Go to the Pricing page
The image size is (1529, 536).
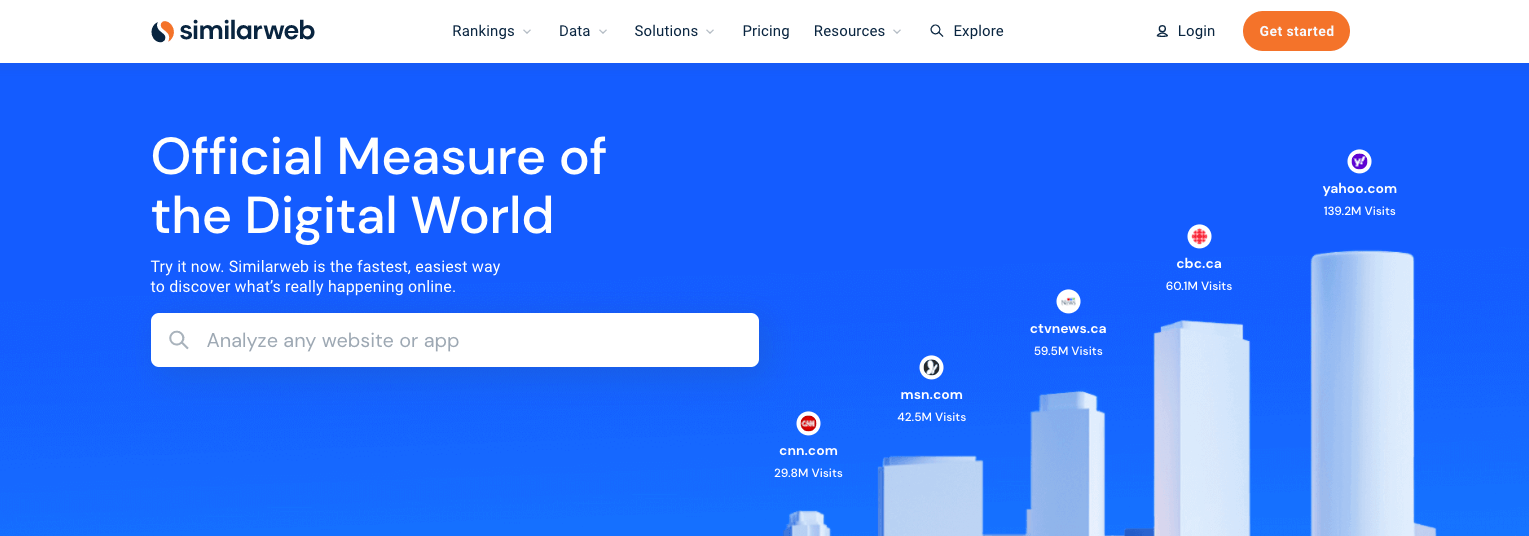pyautogui.click(x=766, y=31)
